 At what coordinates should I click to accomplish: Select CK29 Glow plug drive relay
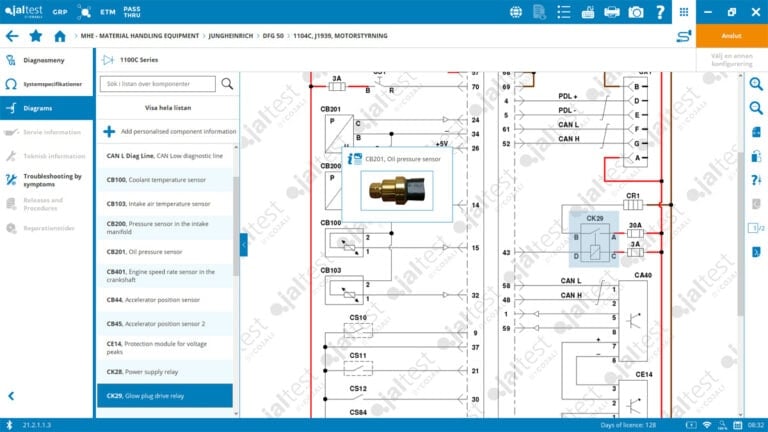pos(165,396)
